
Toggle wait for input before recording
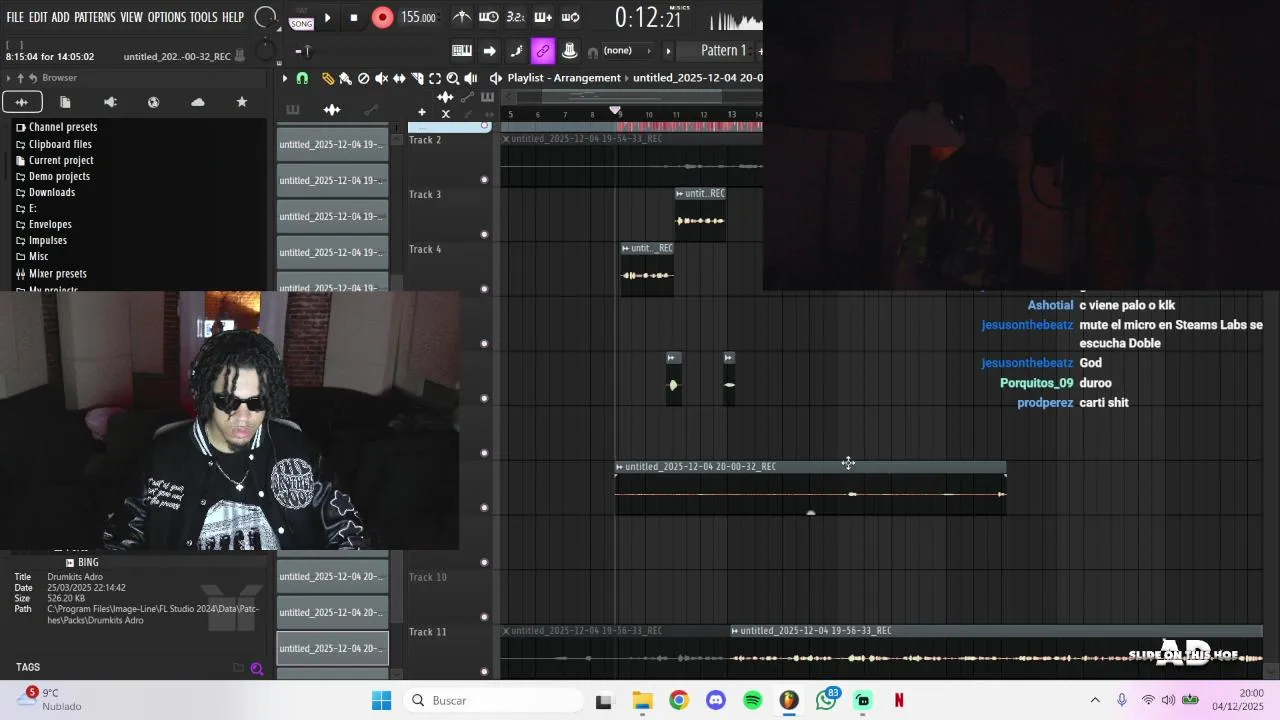[x=489, y=17]
